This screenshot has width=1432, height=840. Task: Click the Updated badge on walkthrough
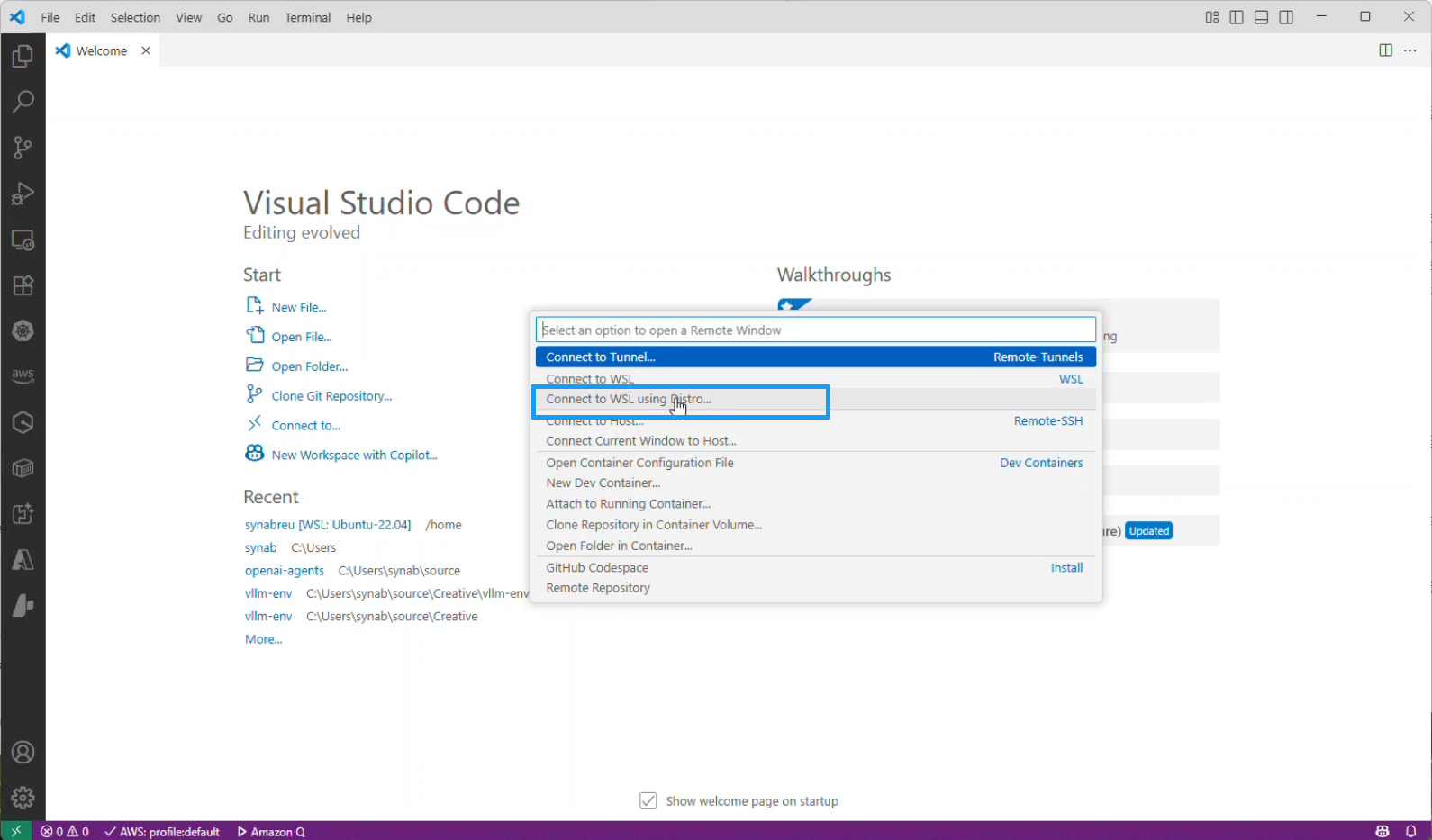(x=1149, y=531)
